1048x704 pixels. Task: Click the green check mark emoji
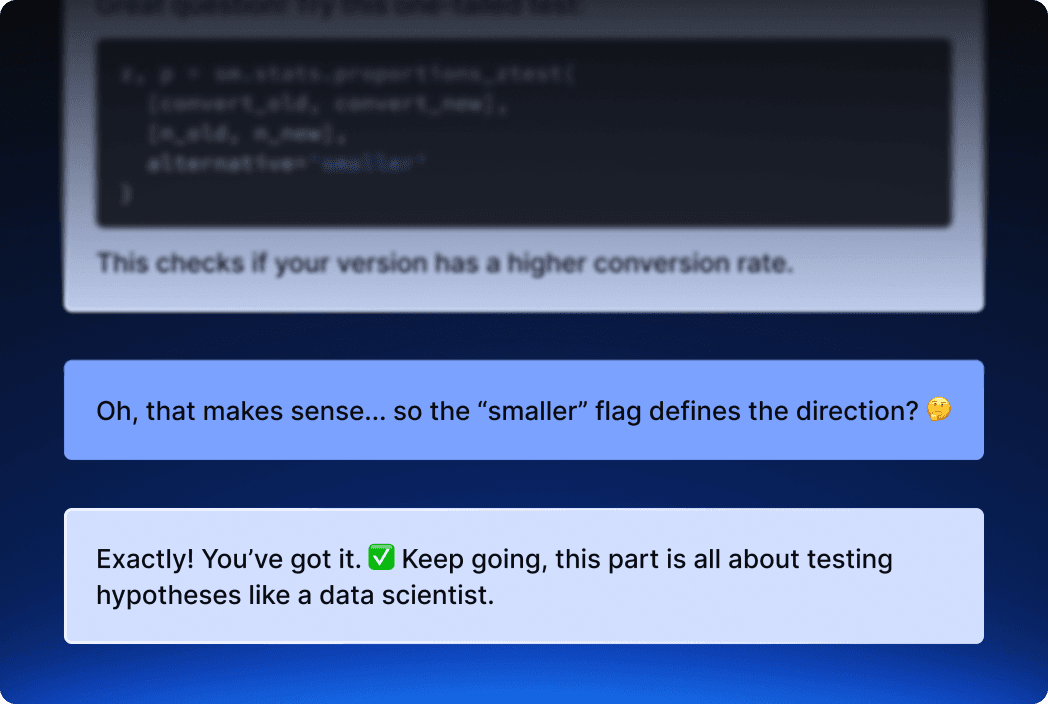pos(382,558)
